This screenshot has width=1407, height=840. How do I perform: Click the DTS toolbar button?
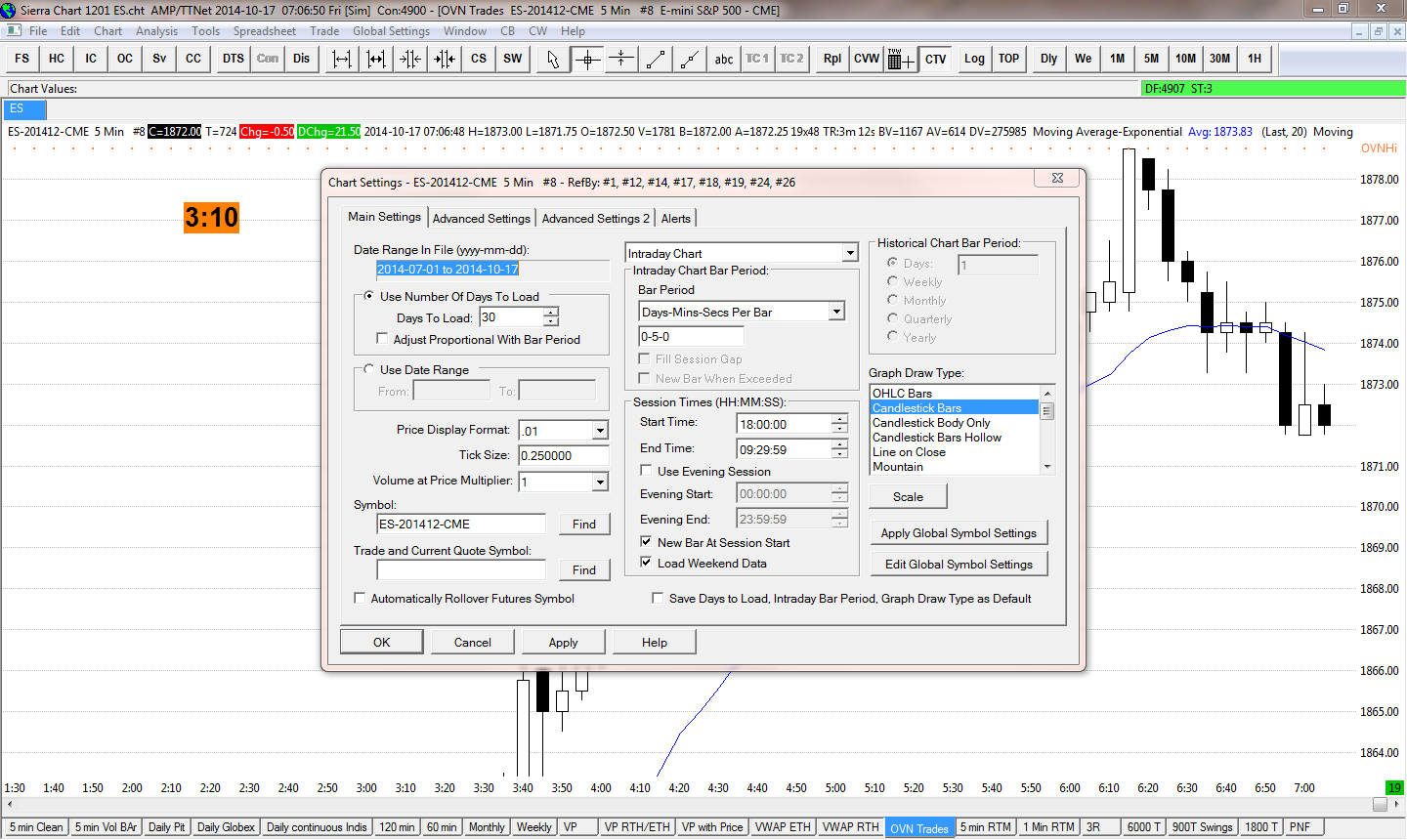234,59
